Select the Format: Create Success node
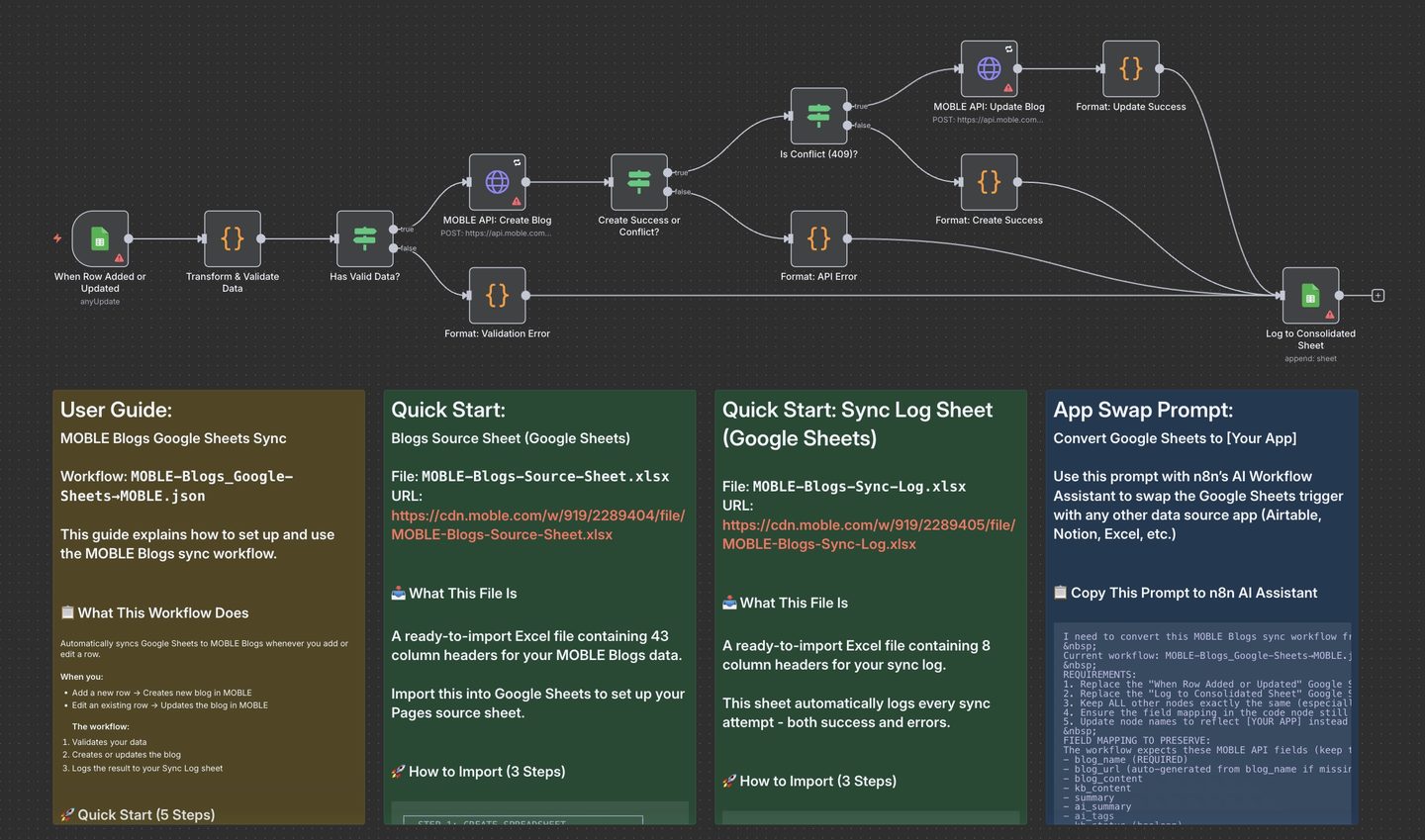Screen dimensions: 1425x840 pyautogui.click(x=989, y=182)
